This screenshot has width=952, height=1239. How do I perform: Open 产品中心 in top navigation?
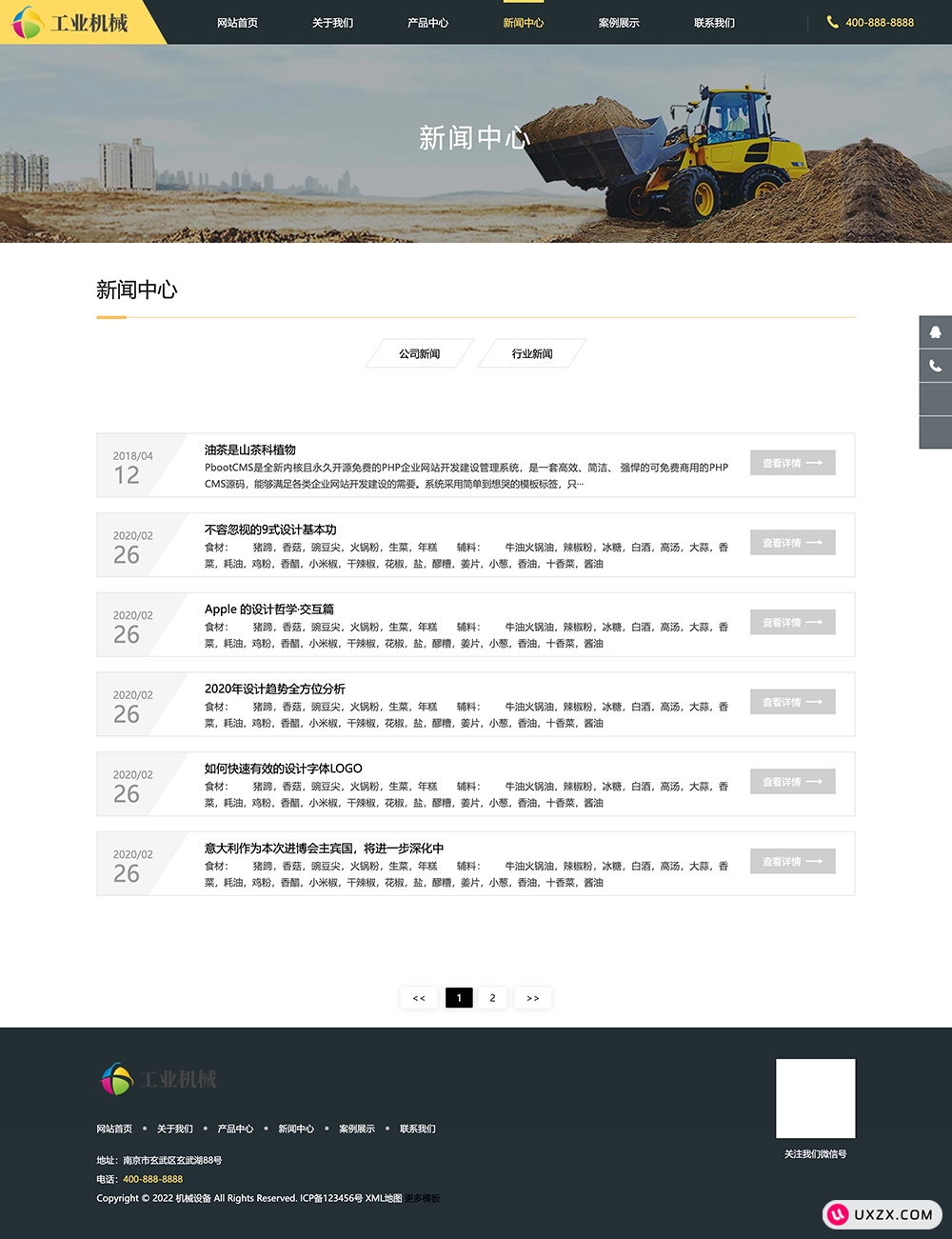427,23
